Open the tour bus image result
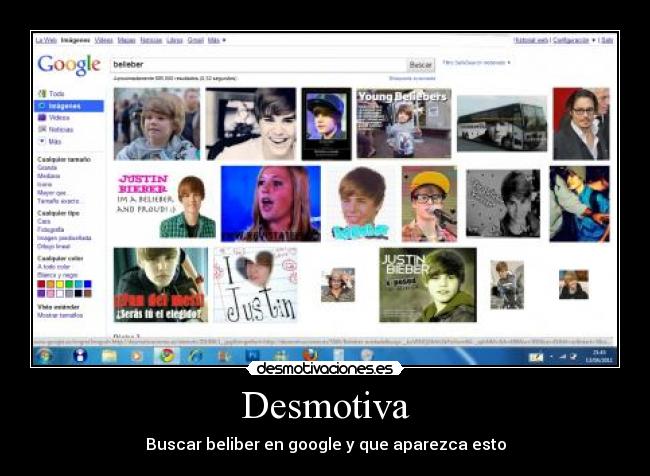650x476 pixels. 502,124
